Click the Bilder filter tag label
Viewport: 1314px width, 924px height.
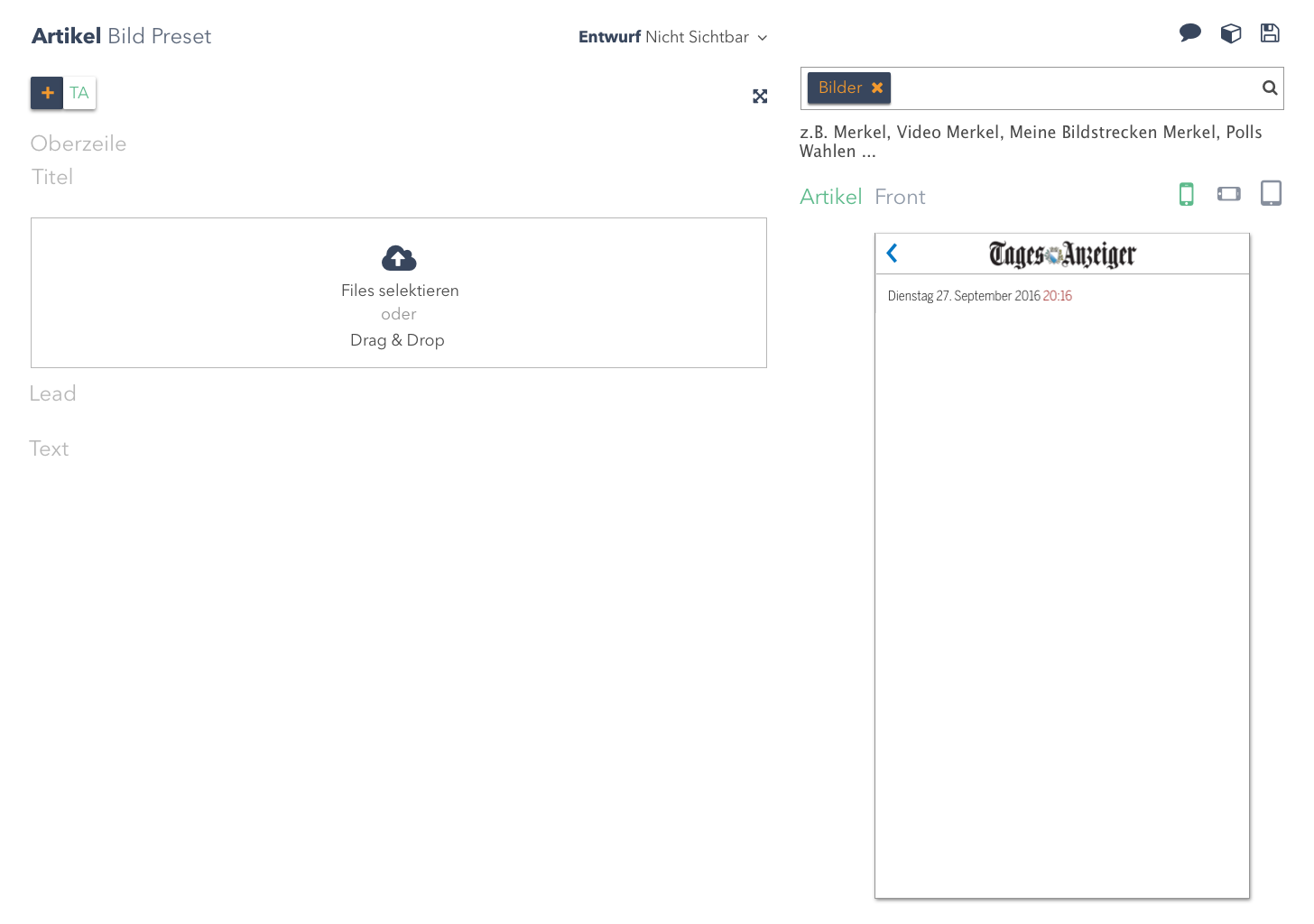pos(840,88)
